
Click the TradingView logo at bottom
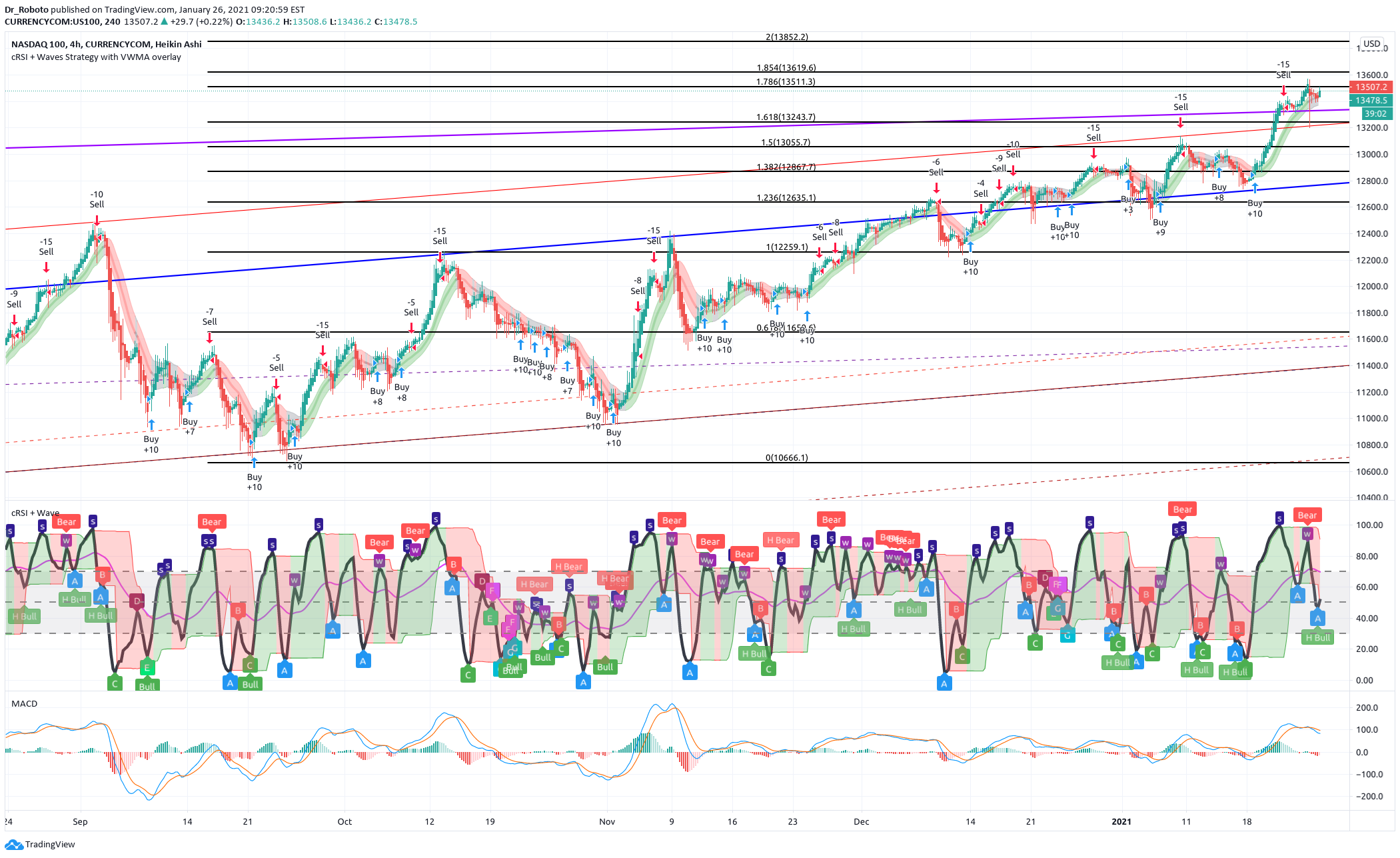(40, 844)
